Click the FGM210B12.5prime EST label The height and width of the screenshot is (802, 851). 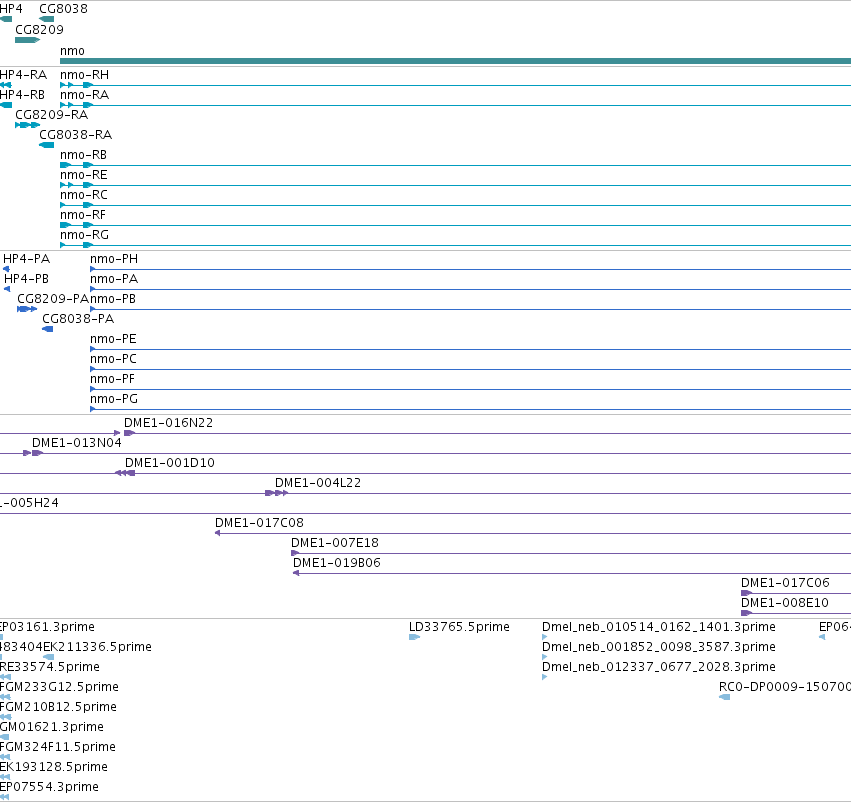(x=58, y=707)
